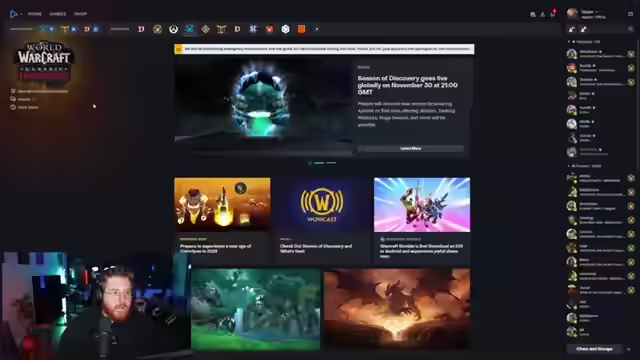The height and width of the screenshot is (360, 640).
Task: Open the WoWCast news thumbnail
Action: click(x=322, y=204)
